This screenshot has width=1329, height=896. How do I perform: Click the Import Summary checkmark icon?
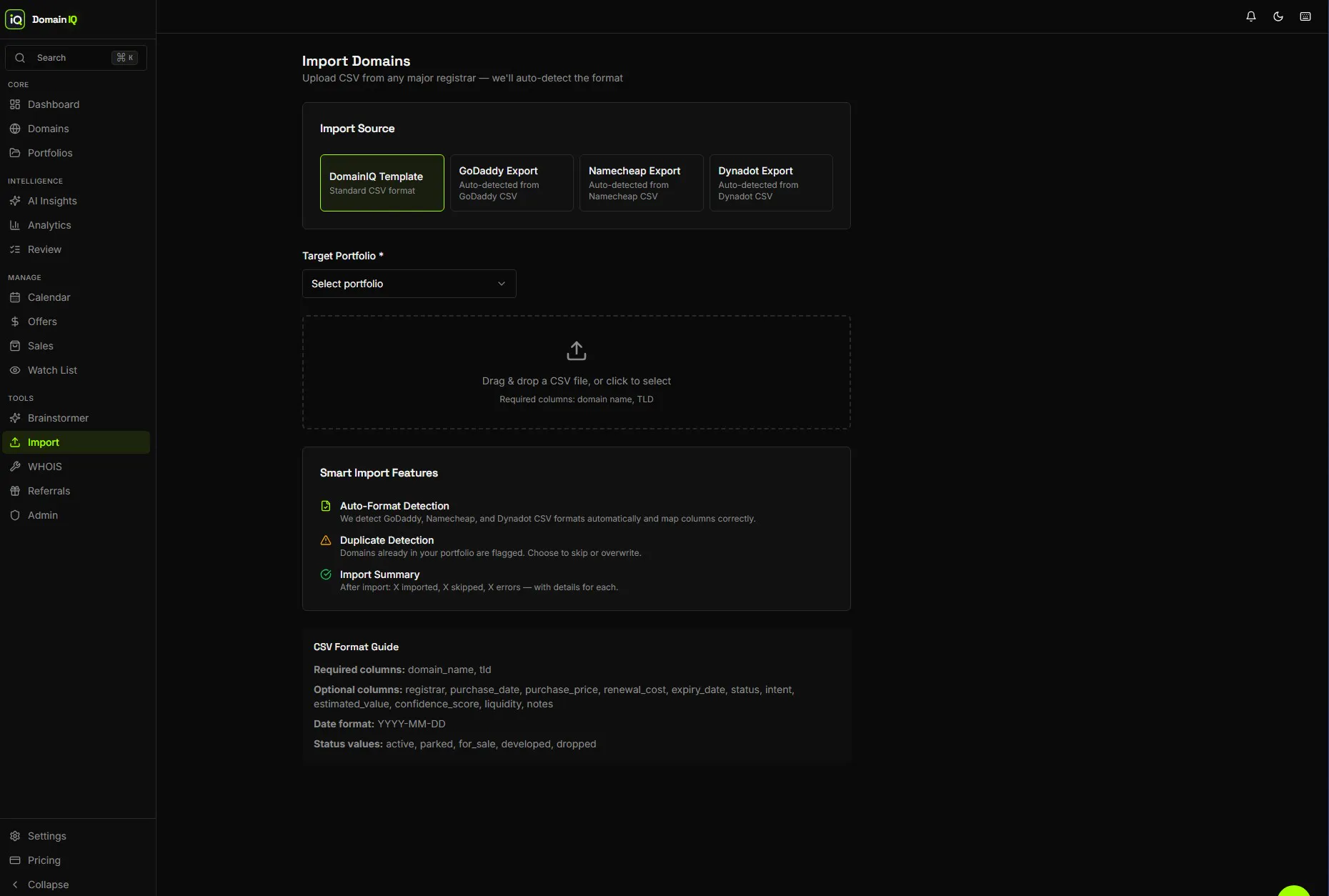tap(326, 574)
